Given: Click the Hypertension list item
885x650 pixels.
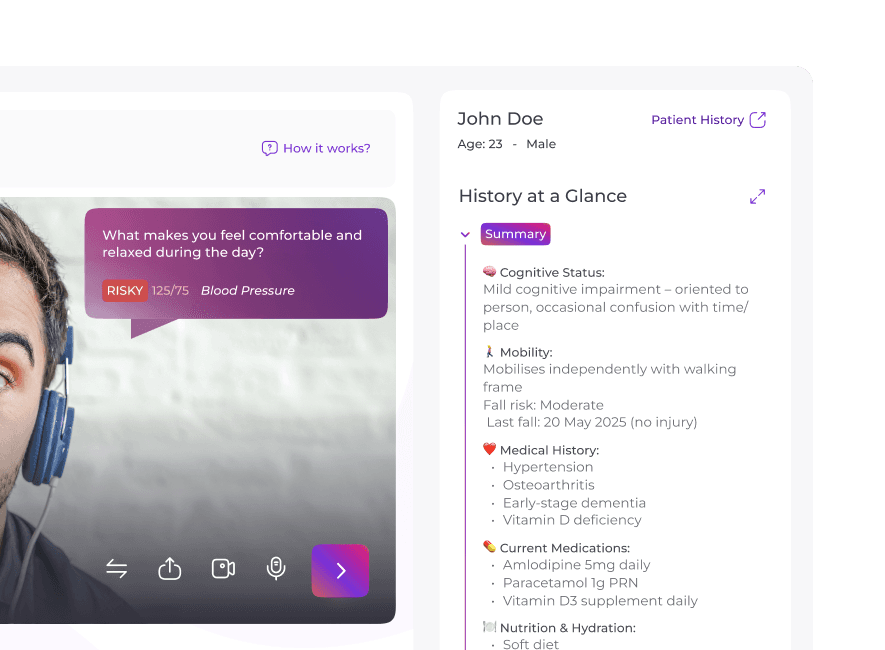Looking at the screenshot, I should click(x=547, y=467).
